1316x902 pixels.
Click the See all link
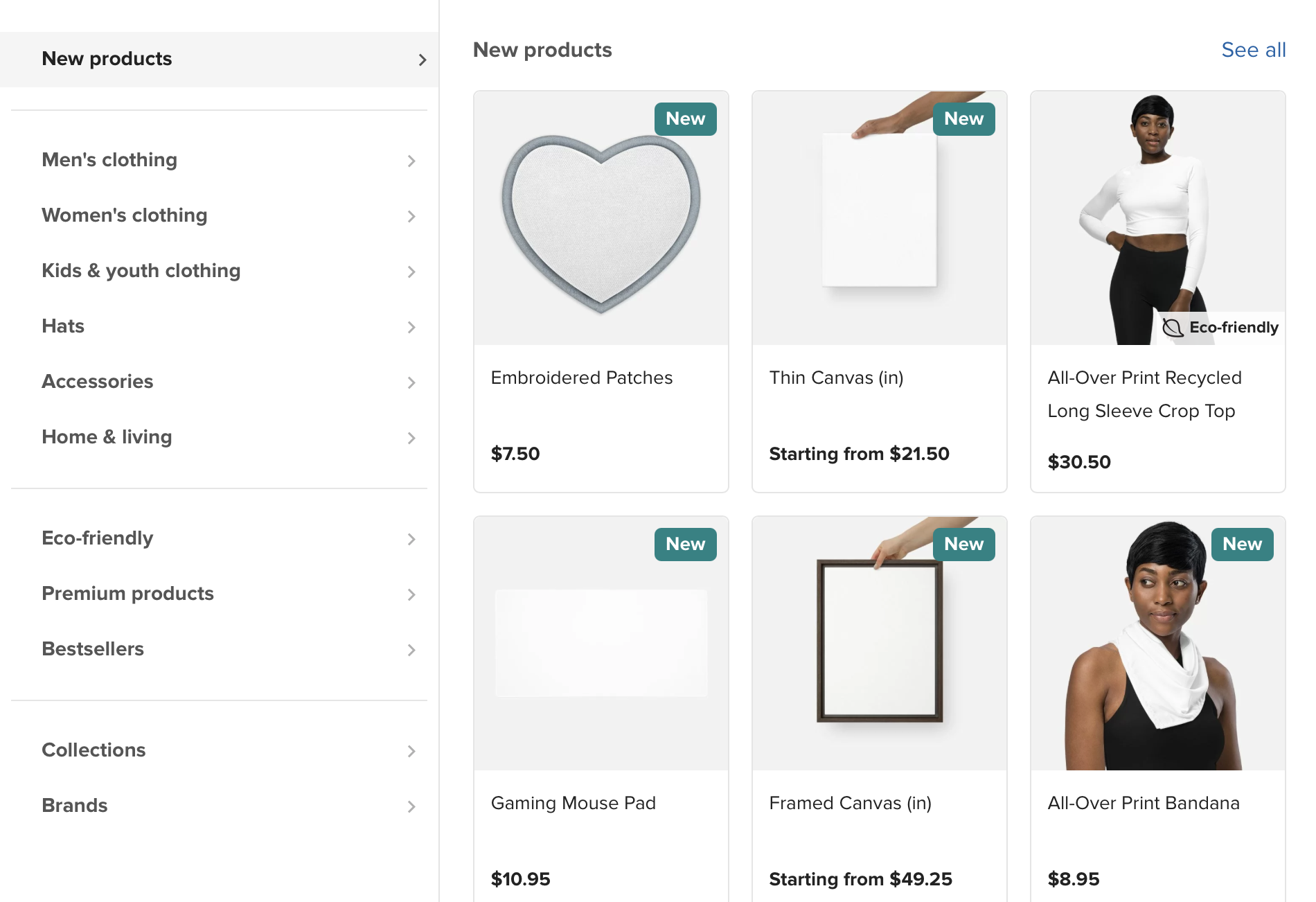1253,50
